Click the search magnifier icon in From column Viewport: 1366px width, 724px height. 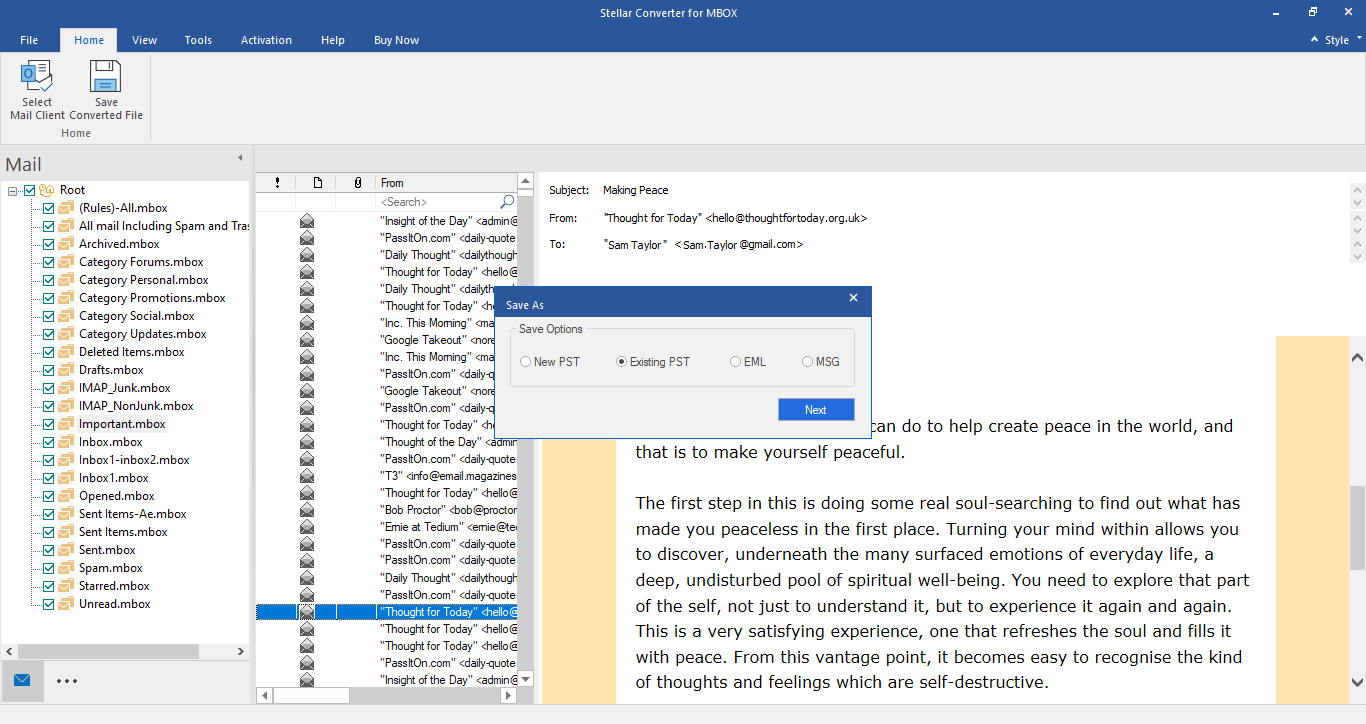tap(507, 202)
